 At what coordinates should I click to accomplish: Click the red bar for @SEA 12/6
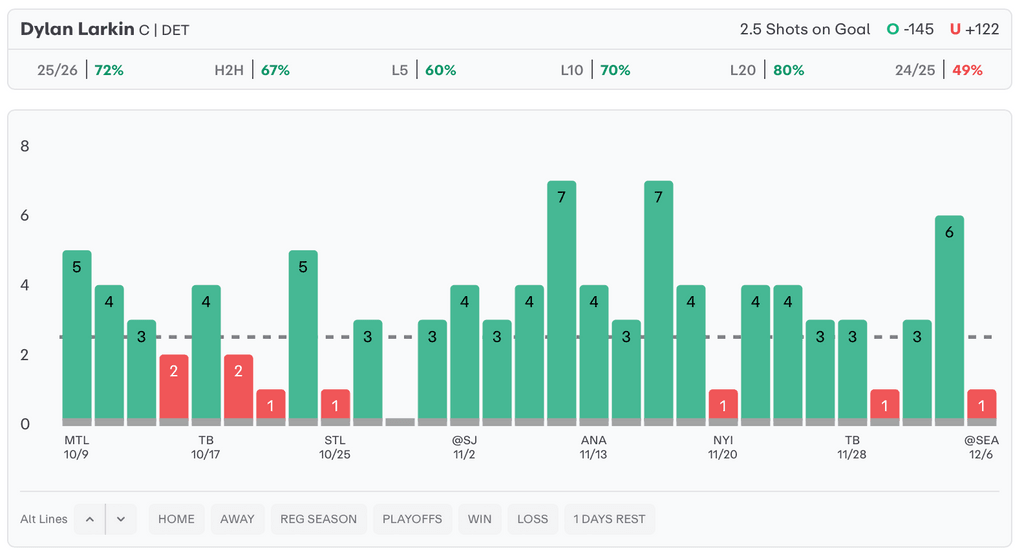[x=981, y=407]
